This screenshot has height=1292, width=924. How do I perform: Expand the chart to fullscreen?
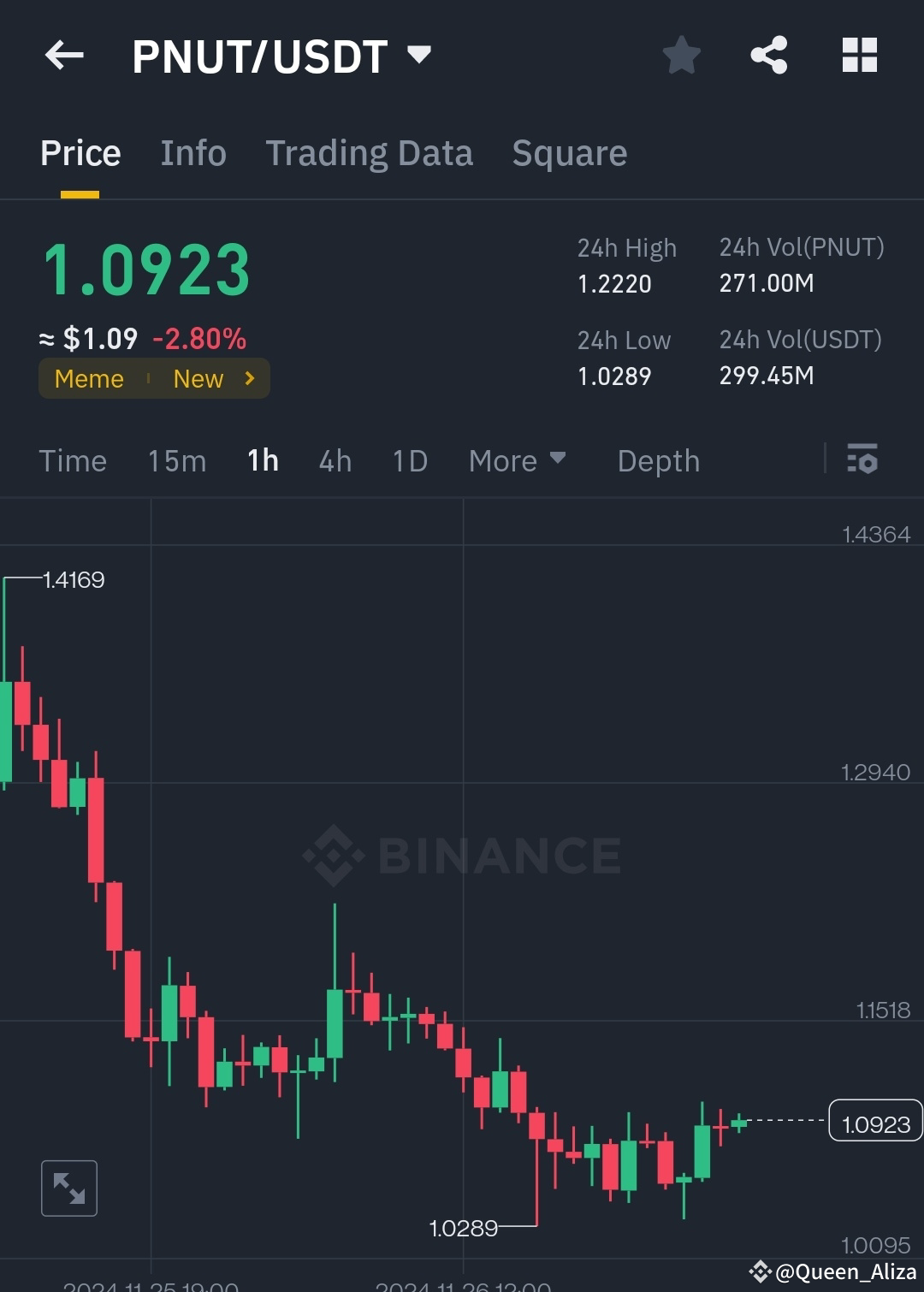pos(68,1188)
